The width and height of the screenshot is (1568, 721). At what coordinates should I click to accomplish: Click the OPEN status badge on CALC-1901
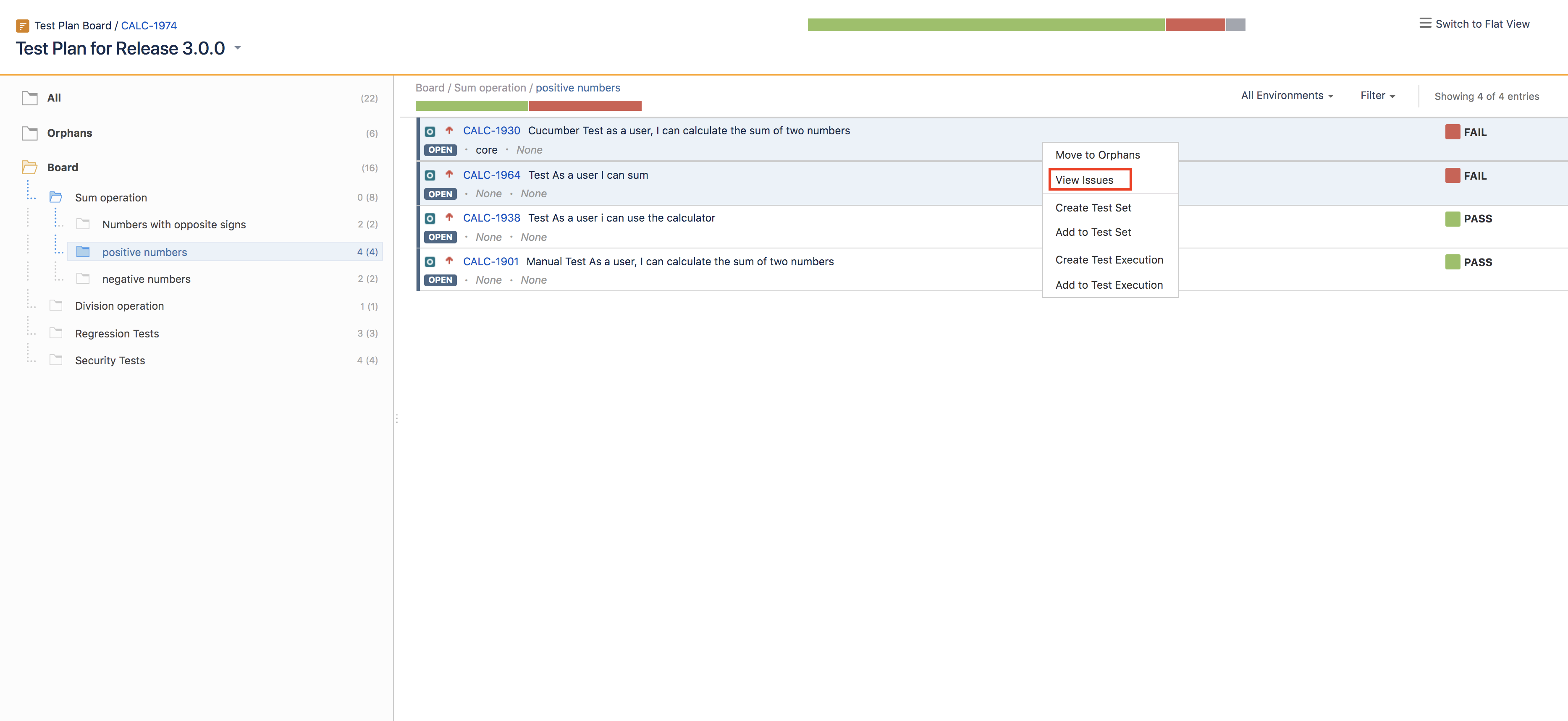click(x=440, y=280)
